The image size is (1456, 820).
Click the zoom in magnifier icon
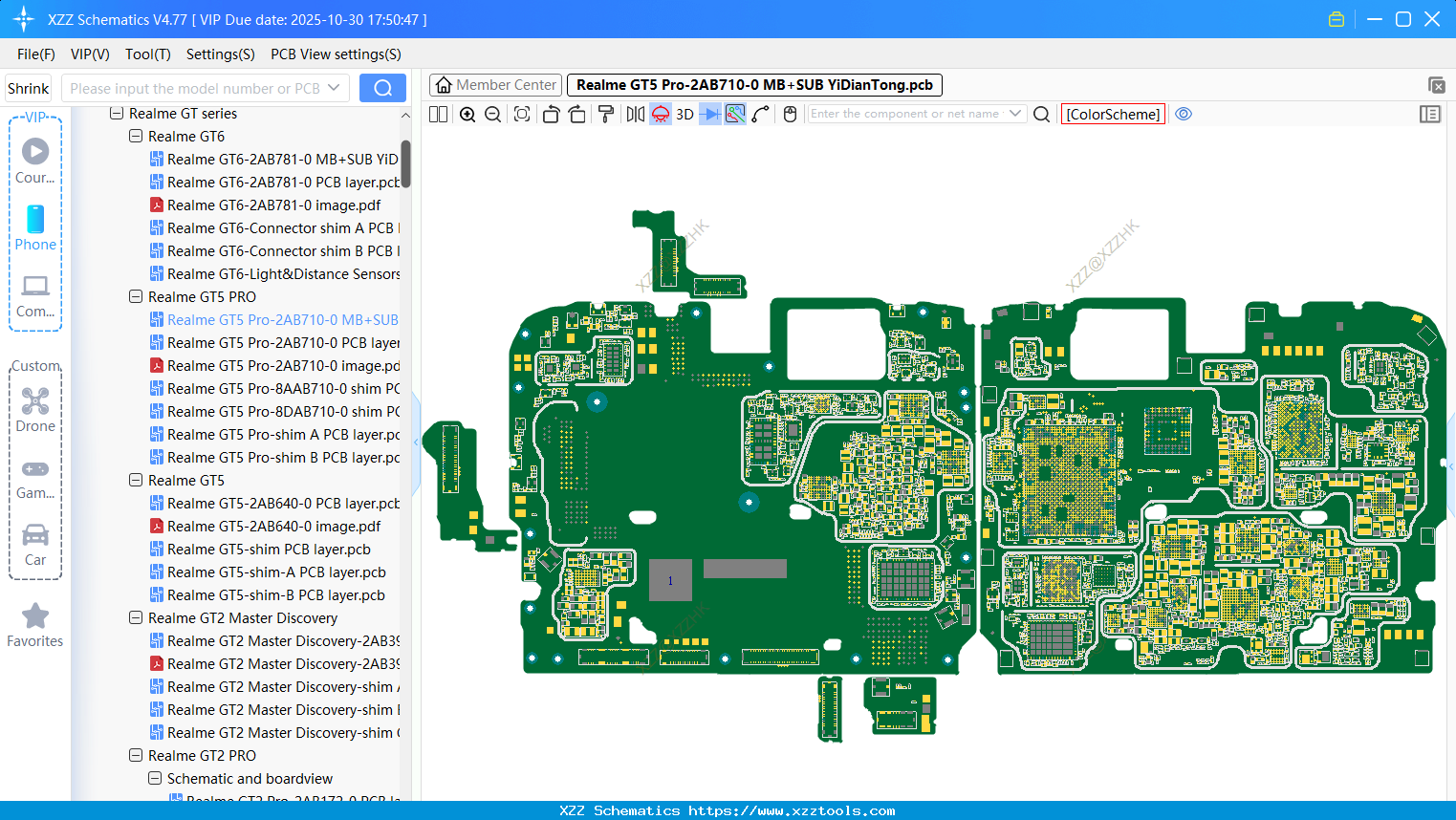point(467,115)
